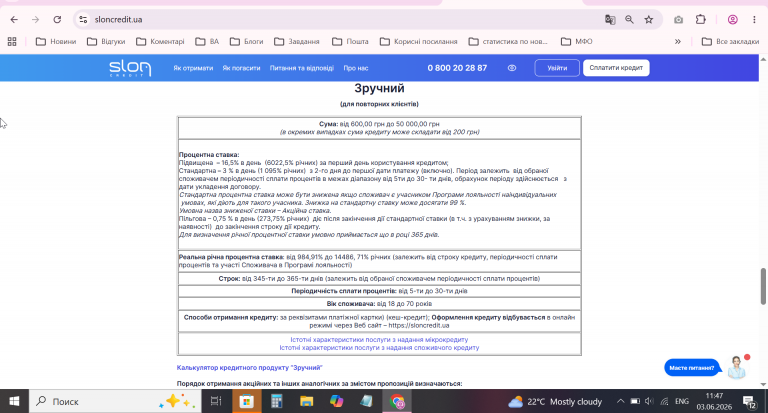Switch to the Chrome taskbar icon

[397, 401]
